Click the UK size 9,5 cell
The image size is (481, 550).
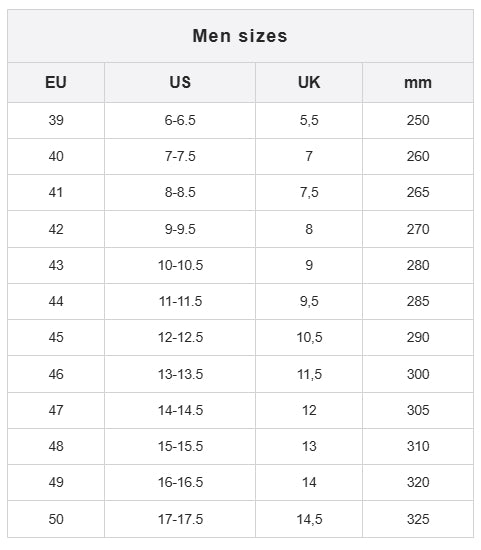(309, 301)
